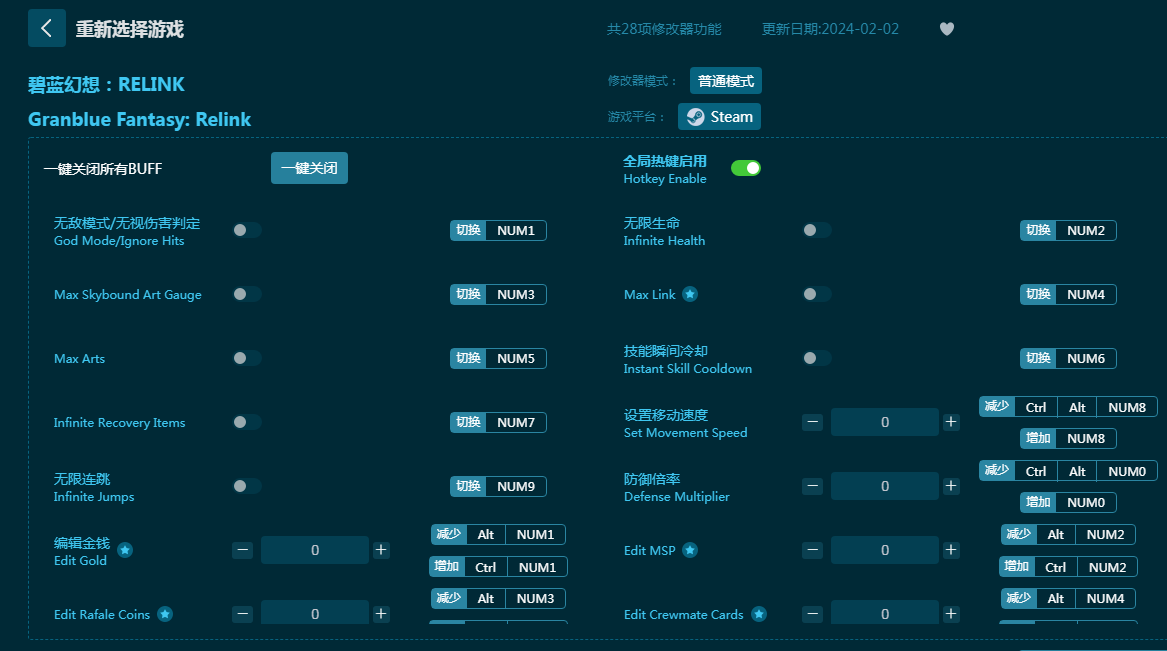This screenshot has width=1167, height=651.
Task: Click 增加 NUM8 increase hotkey for speed
Action: coord(1068,438)
